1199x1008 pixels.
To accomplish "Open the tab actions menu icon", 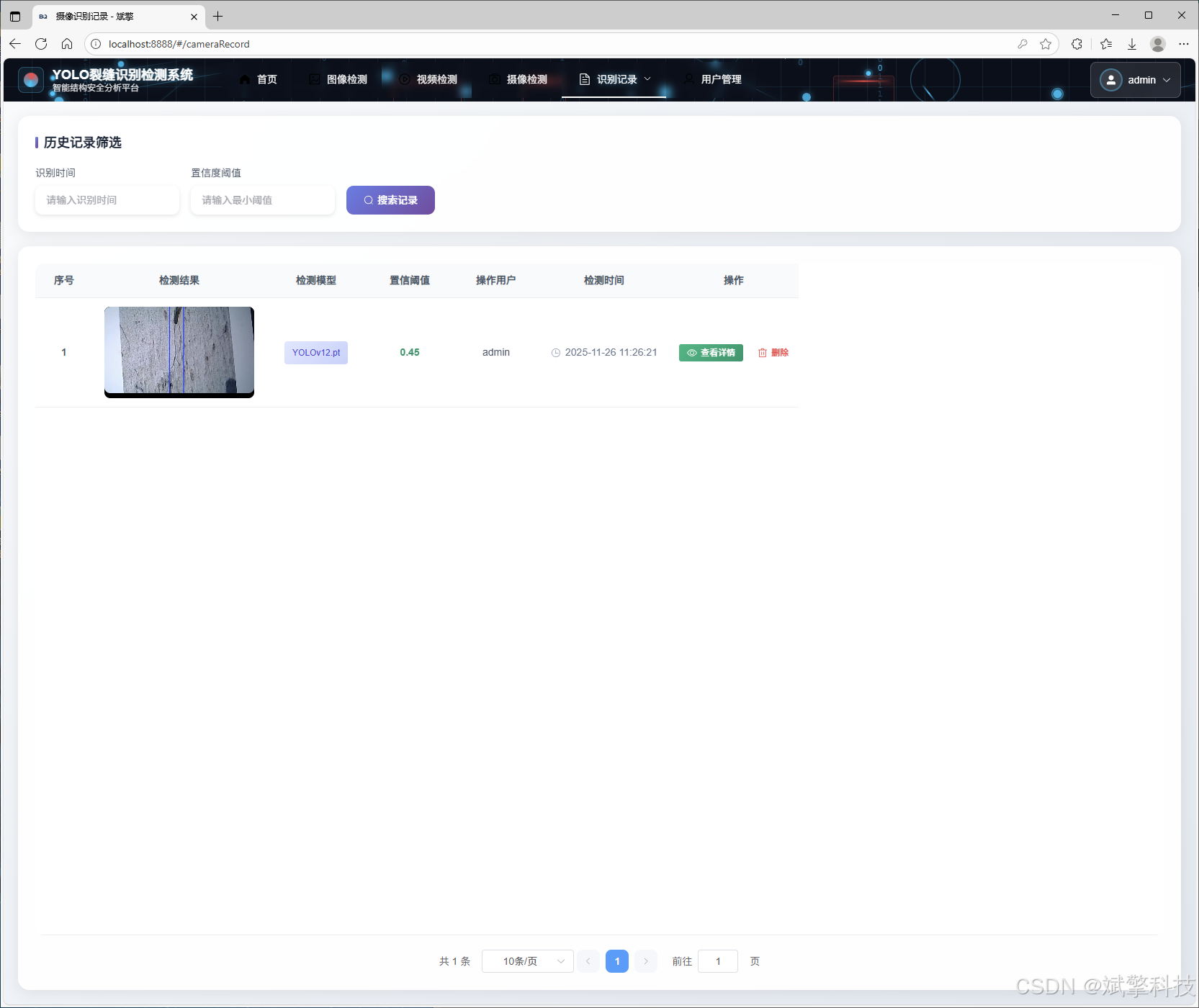I will click(15, 16).
